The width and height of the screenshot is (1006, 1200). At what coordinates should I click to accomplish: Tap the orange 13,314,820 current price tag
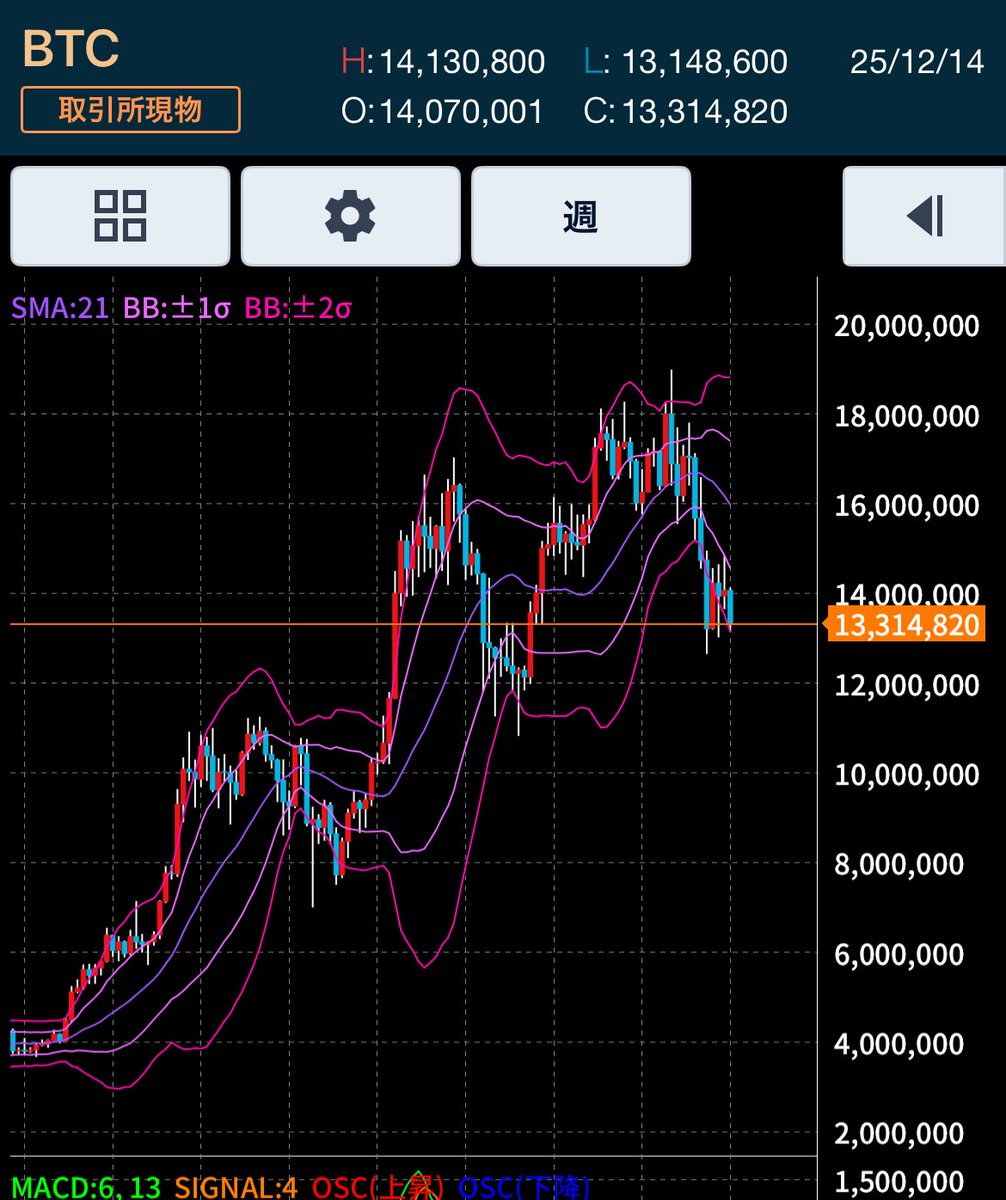click(906, 625)
